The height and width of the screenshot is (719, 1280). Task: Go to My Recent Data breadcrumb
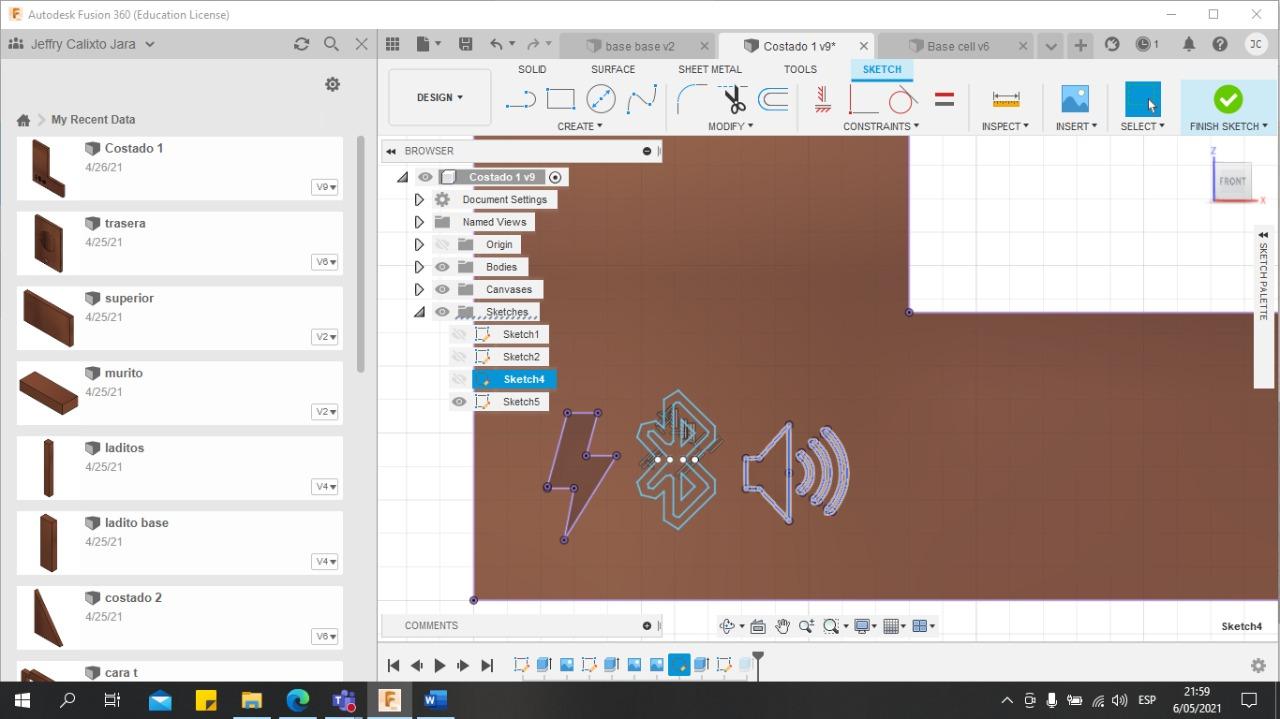(x=93, y=119)
